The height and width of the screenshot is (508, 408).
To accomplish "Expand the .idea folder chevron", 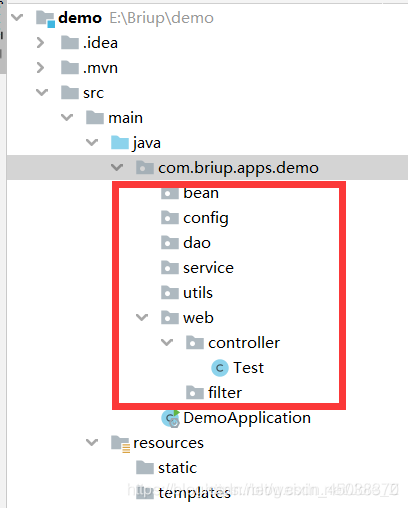I will point(40,42).
